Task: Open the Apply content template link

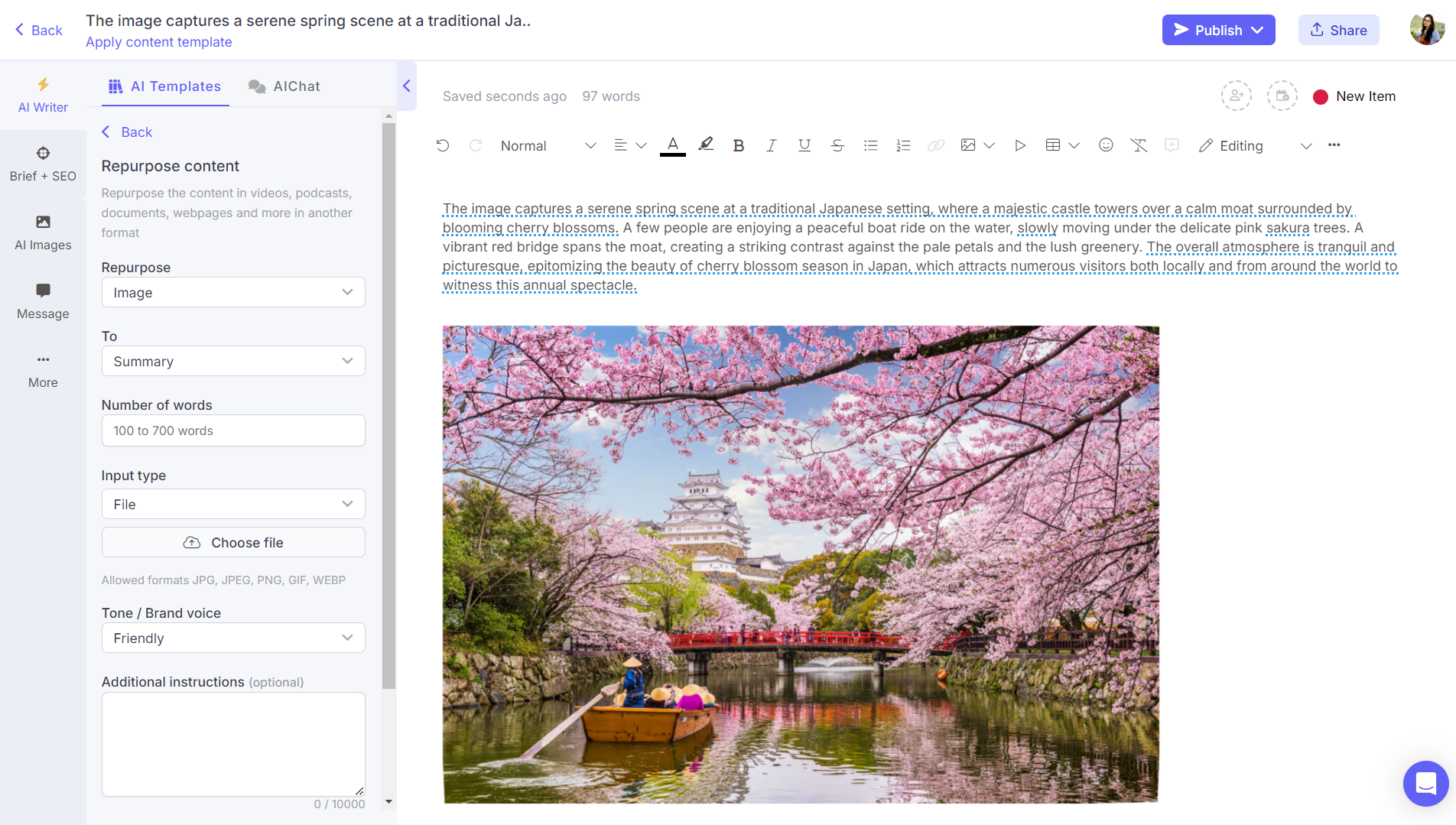Action: tap(158, 42)
